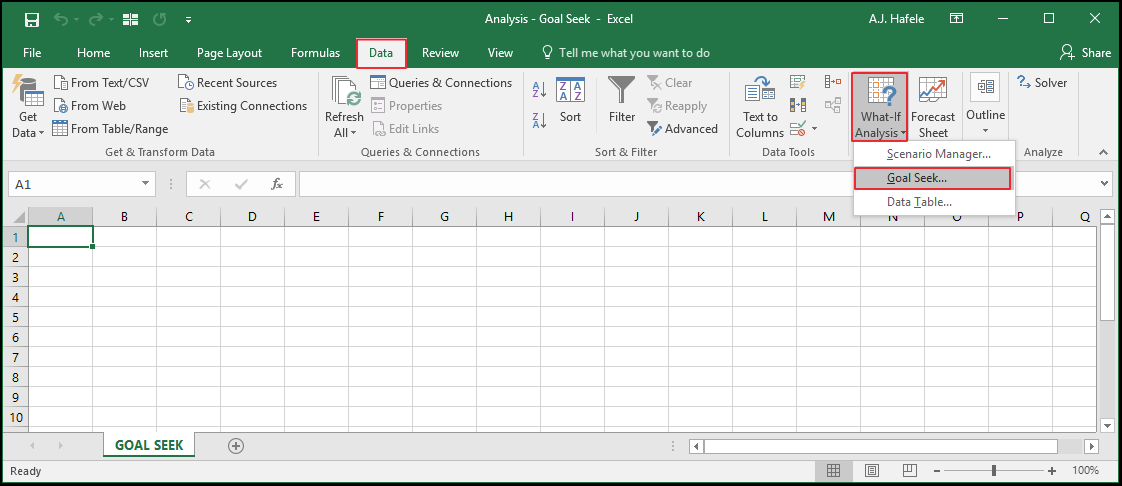Image resolution: width=1122 pixels, height=486 pixels.
Task: Switch to the Insert tab
Action: 154,53
